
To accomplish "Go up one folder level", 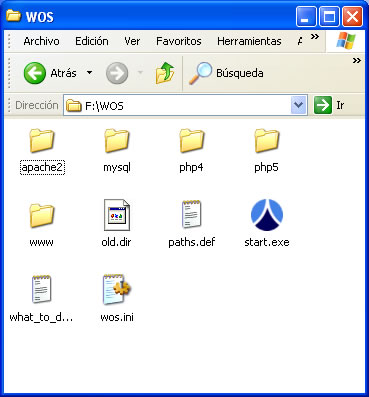I will click(x=165, y=73).
